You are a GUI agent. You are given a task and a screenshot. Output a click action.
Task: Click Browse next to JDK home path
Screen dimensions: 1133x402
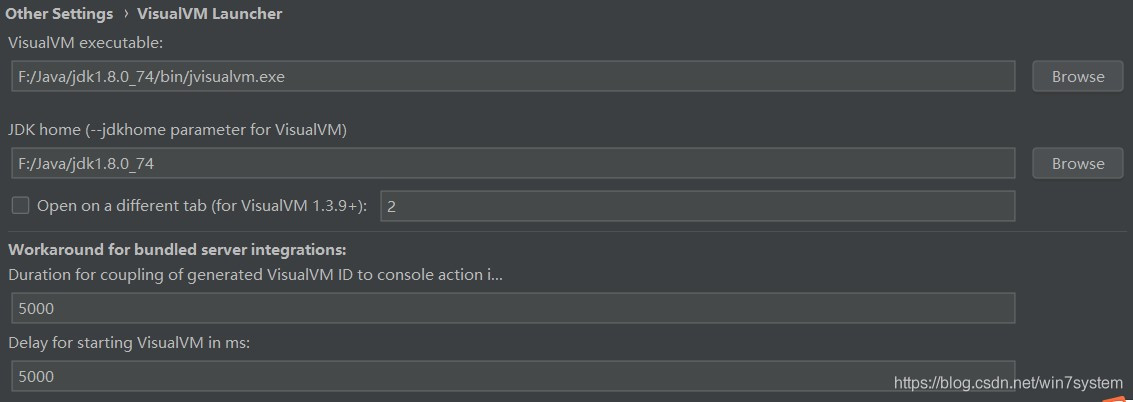click(1077, 163)
